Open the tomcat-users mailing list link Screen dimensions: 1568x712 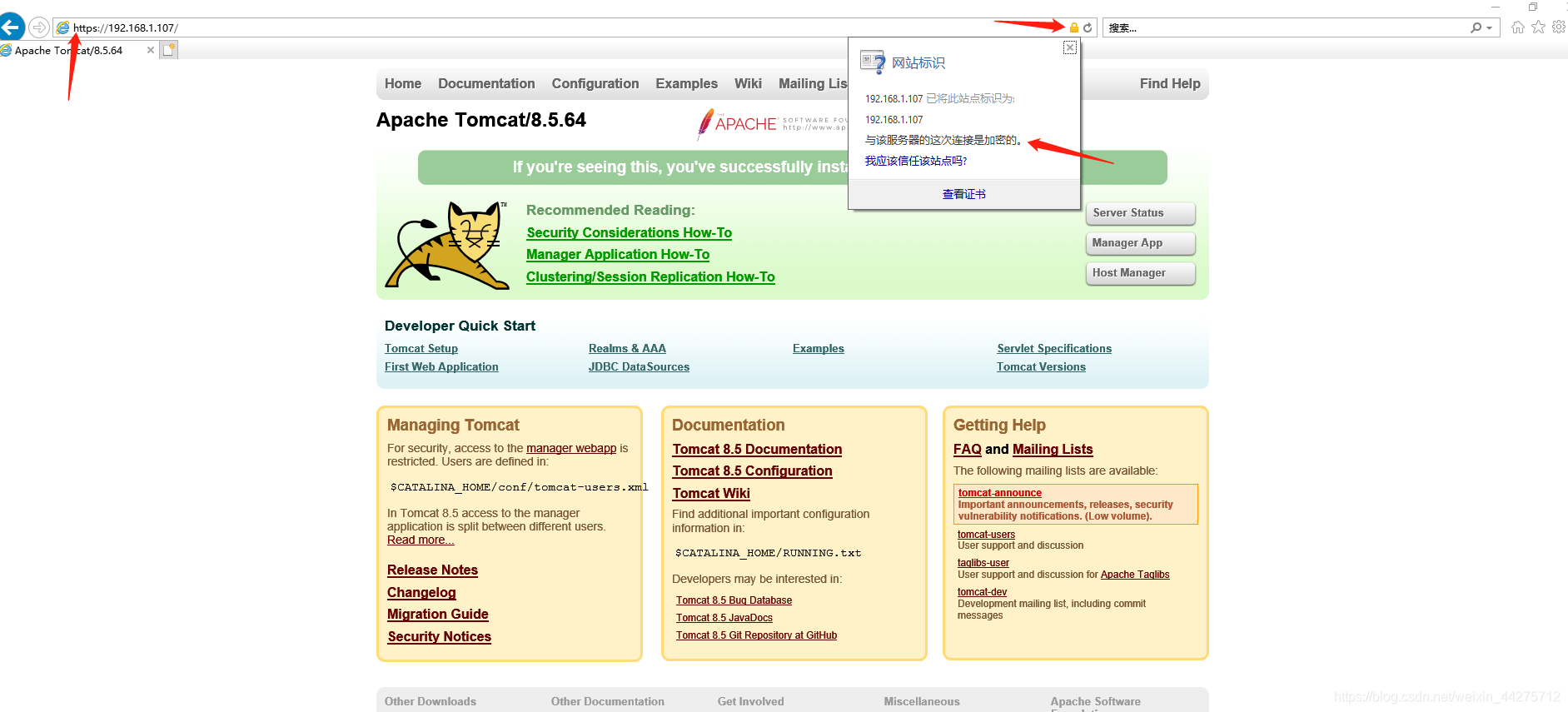[986, 535]
